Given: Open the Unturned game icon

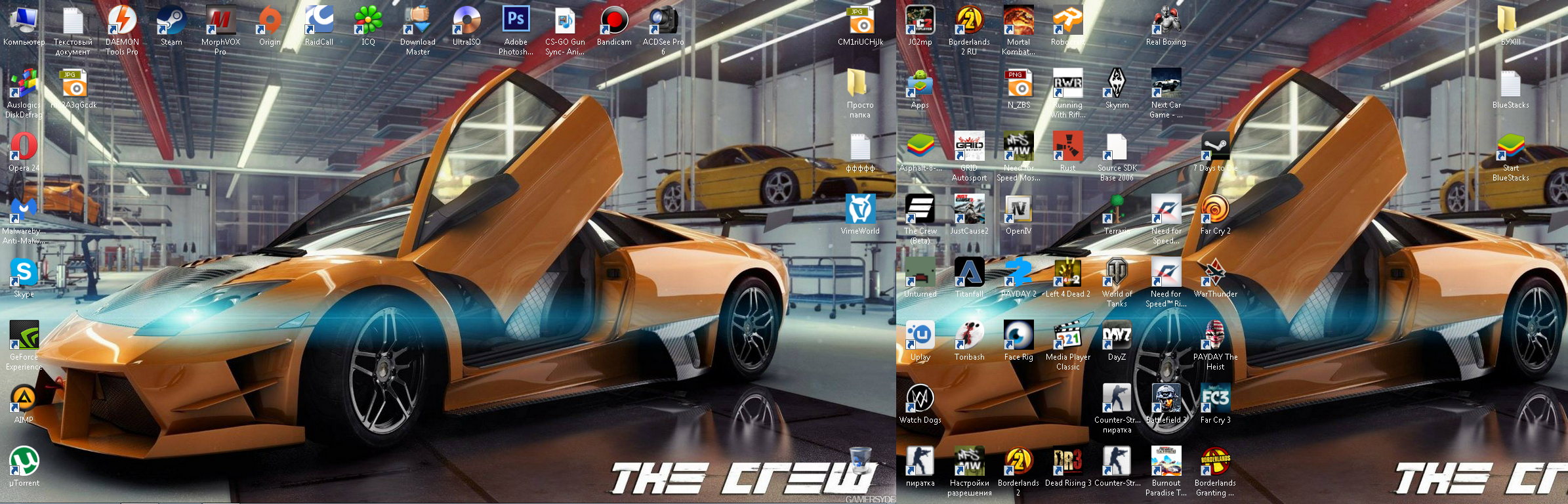Looking at the screenshot, I should 920,273.
